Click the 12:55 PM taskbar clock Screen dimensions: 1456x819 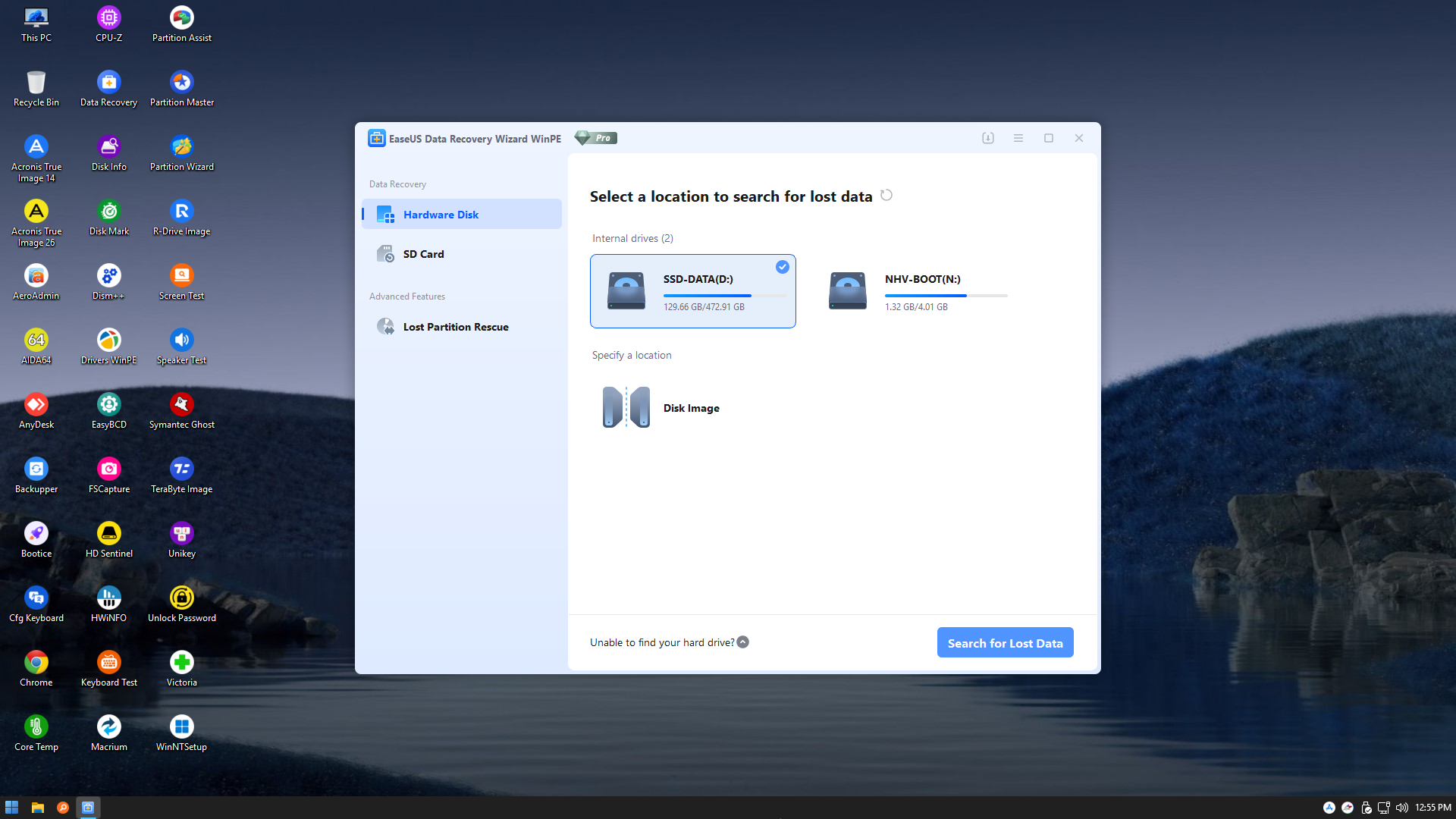pyautogui.click(x=1432, y=808)
